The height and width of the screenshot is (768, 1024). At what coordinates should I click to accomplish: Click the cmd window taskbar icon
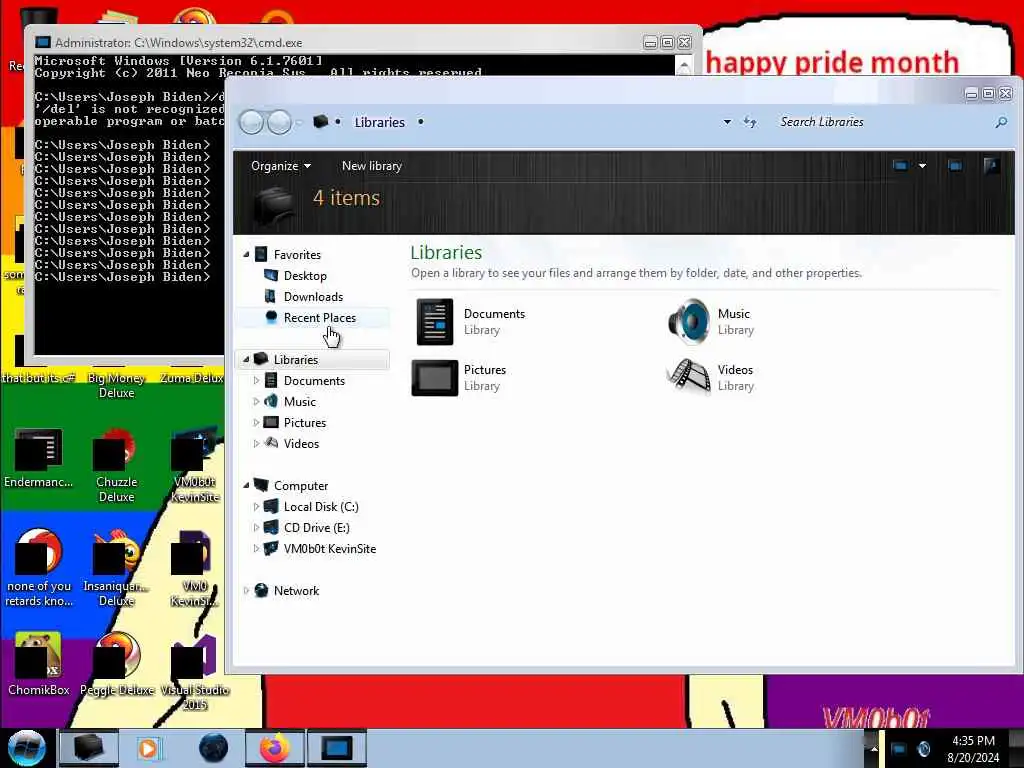click(x=336, y=748)
